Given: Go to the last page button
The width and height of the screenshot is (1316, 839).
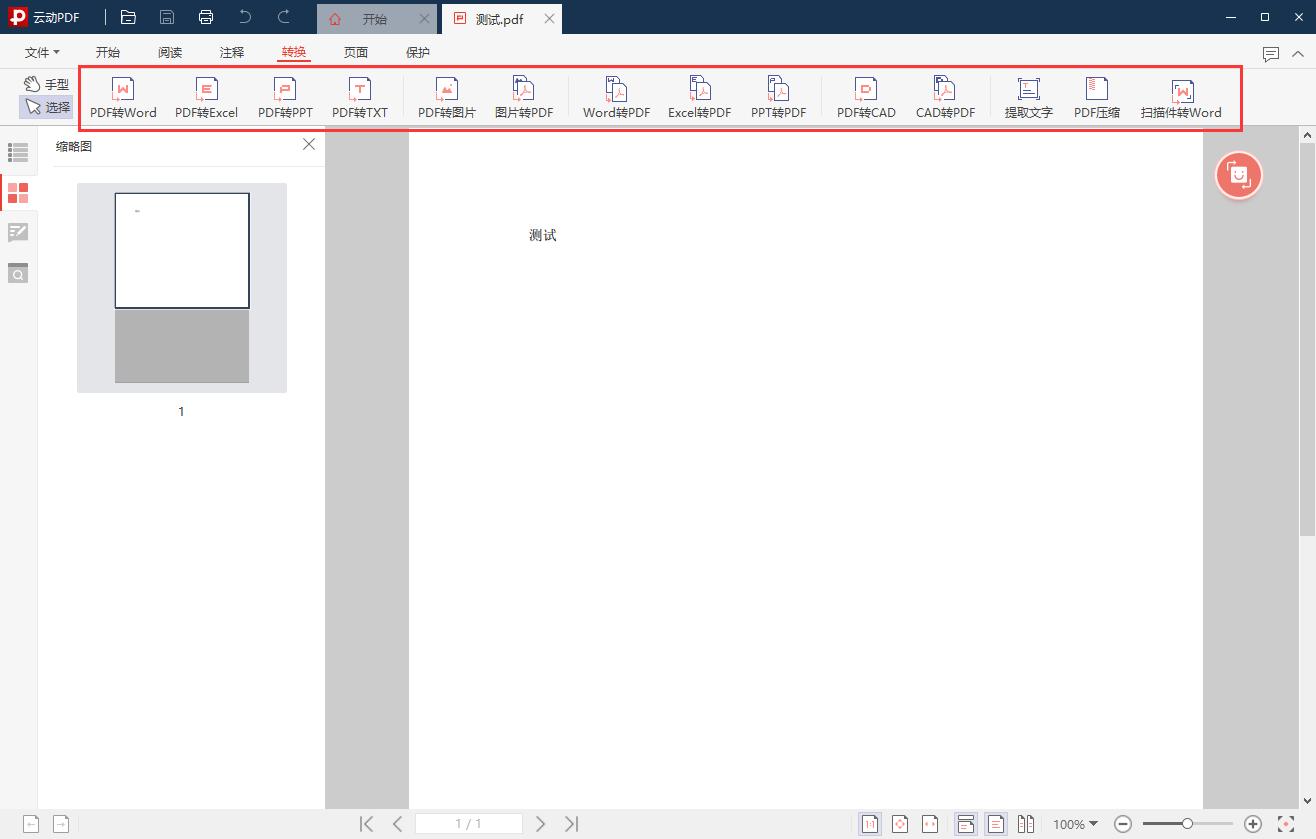Looking at the screenshot, I should point(571,824).
